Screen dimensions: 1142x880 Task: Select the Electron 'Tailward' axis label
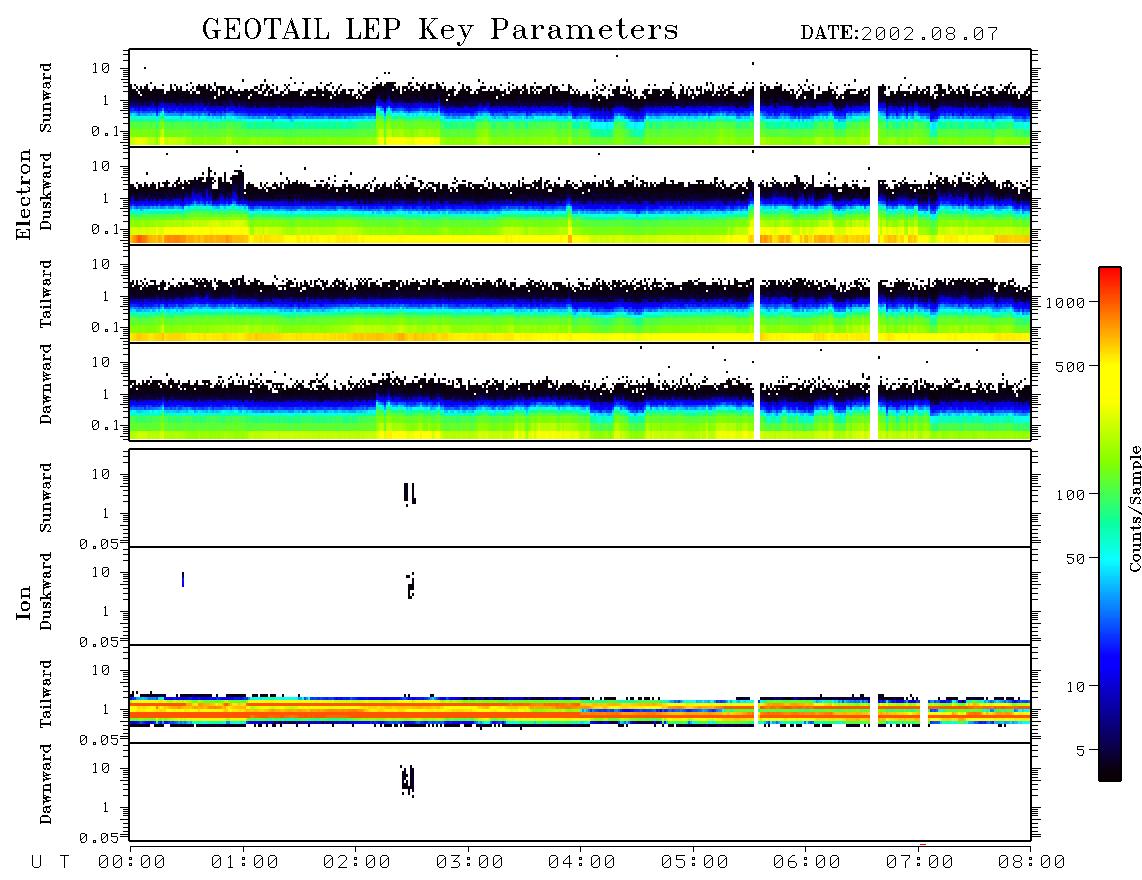click(46, 294)
